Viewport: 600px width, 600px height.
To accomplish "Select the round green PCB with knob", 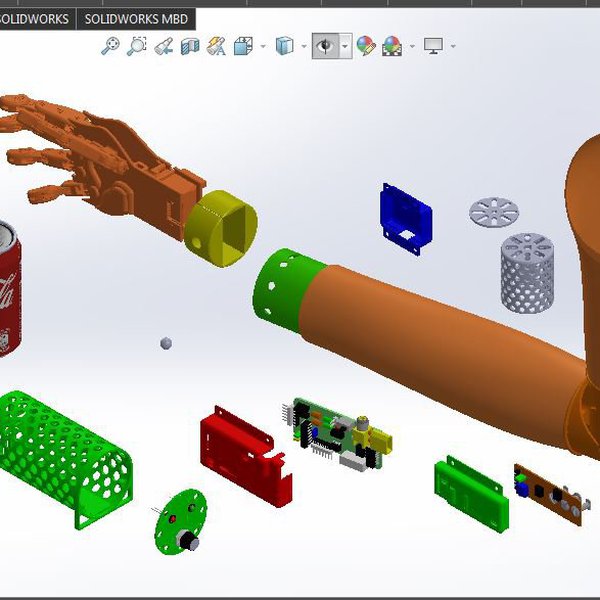I will [x=181, y=522].
